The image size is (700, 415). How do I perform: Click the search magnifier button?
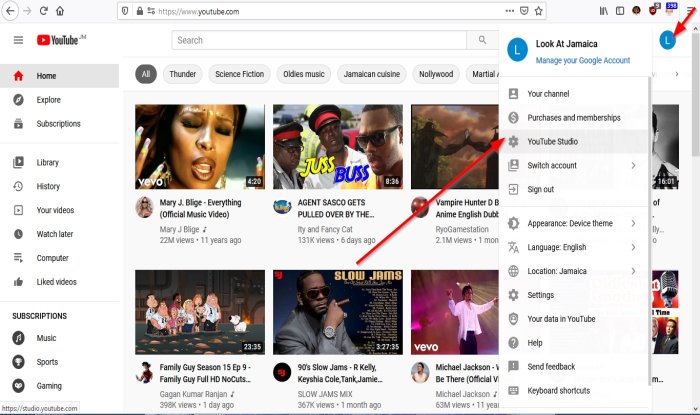[481, 40]
